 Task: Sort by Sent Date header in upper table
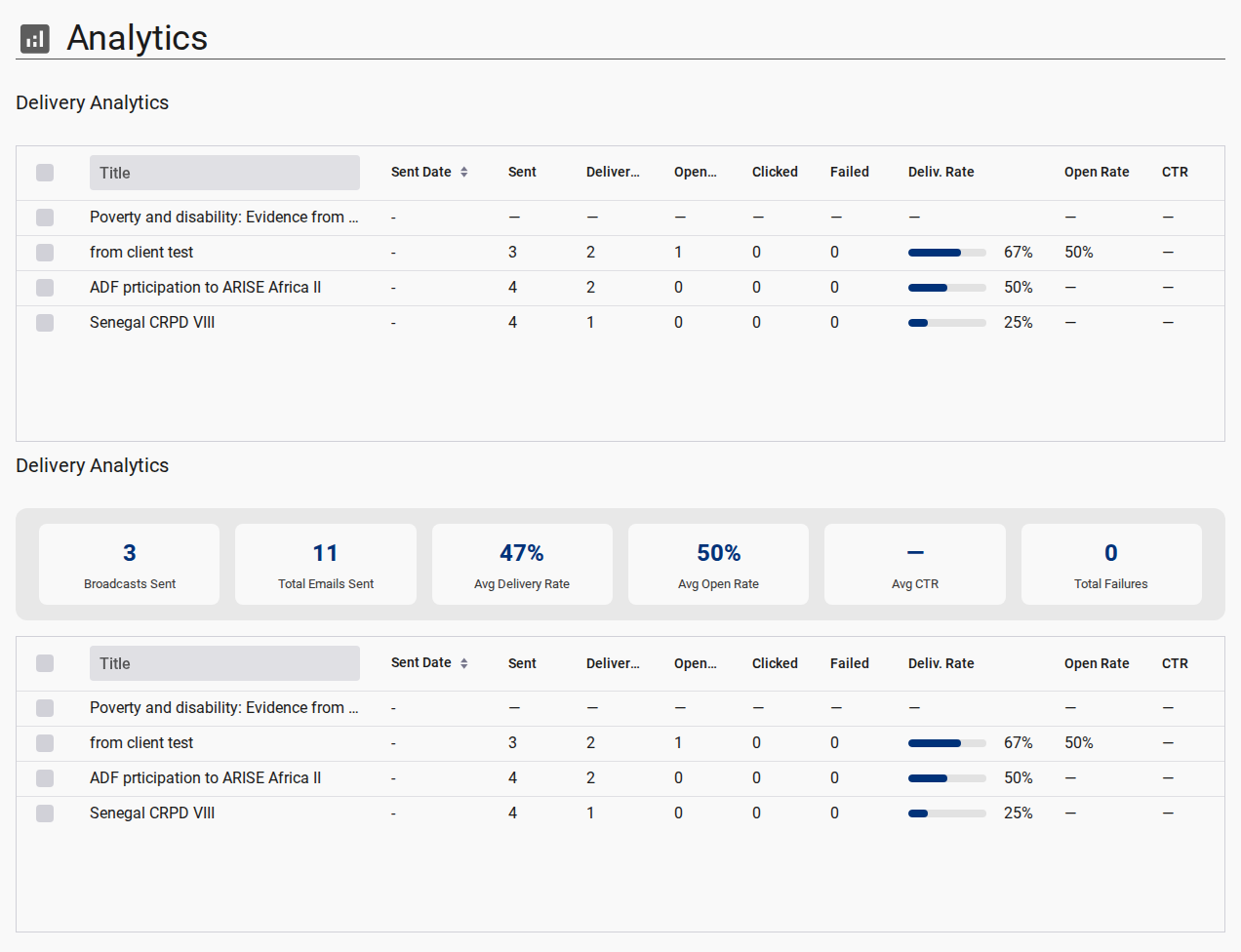(x=421, y=172)
